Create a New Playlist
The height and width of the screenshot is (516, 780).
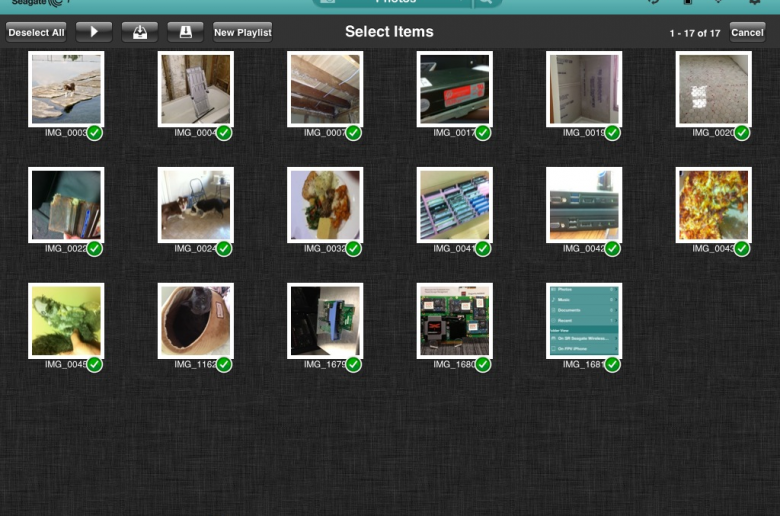click(243, 32)
